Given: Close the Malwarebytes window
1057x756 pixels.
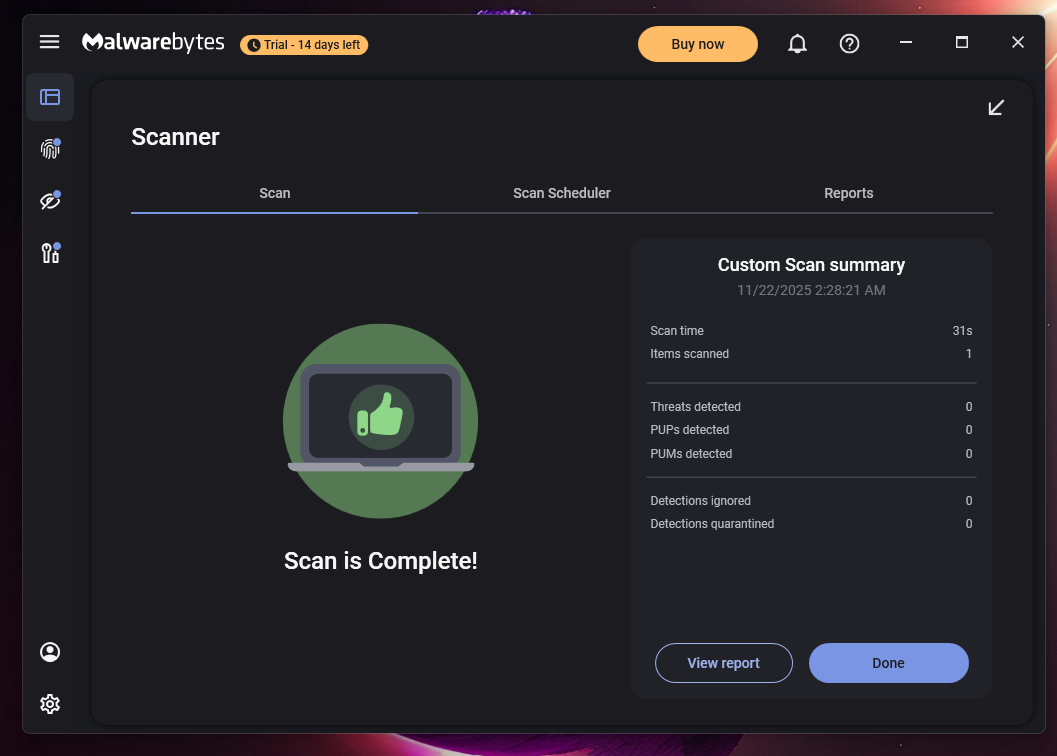Looking at the screenshot, I should click(x=1018, y=42).
